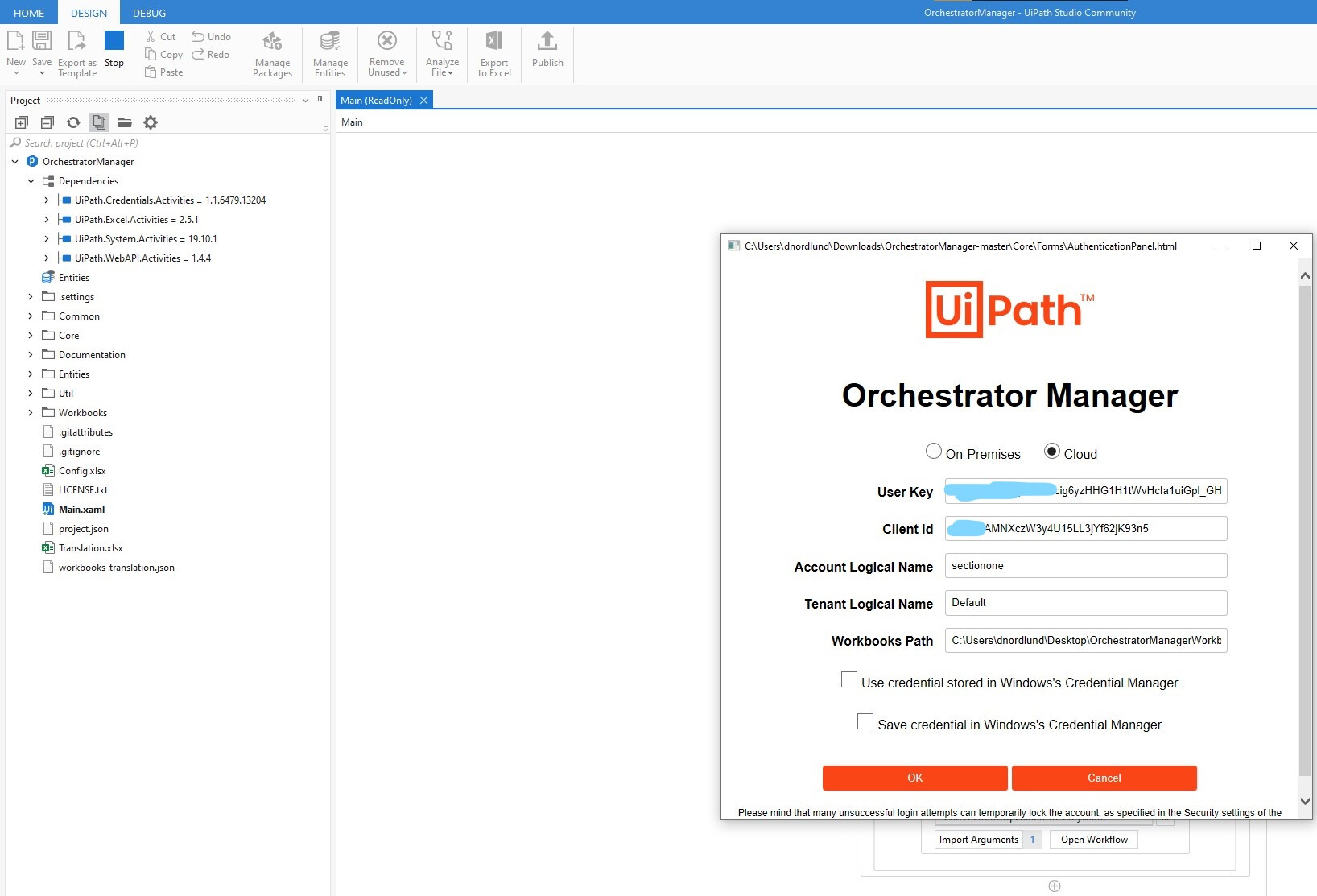Pin the Project panel
The image size is (1317, 896).
pyautogui.click(x=320, y=101)
